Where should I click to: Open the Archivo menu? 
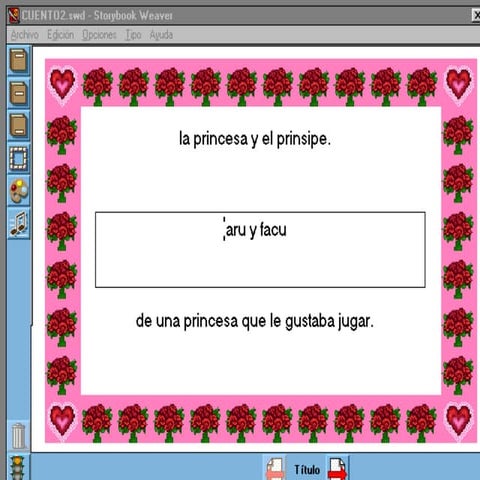click(24, 35)
